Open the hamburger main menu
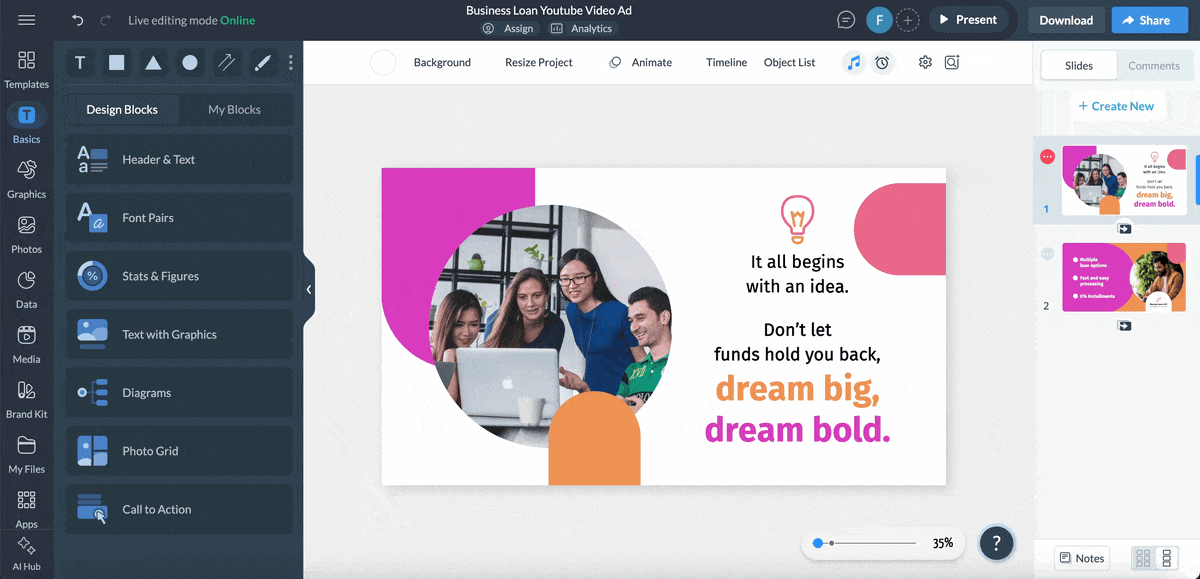 [27, 20]
